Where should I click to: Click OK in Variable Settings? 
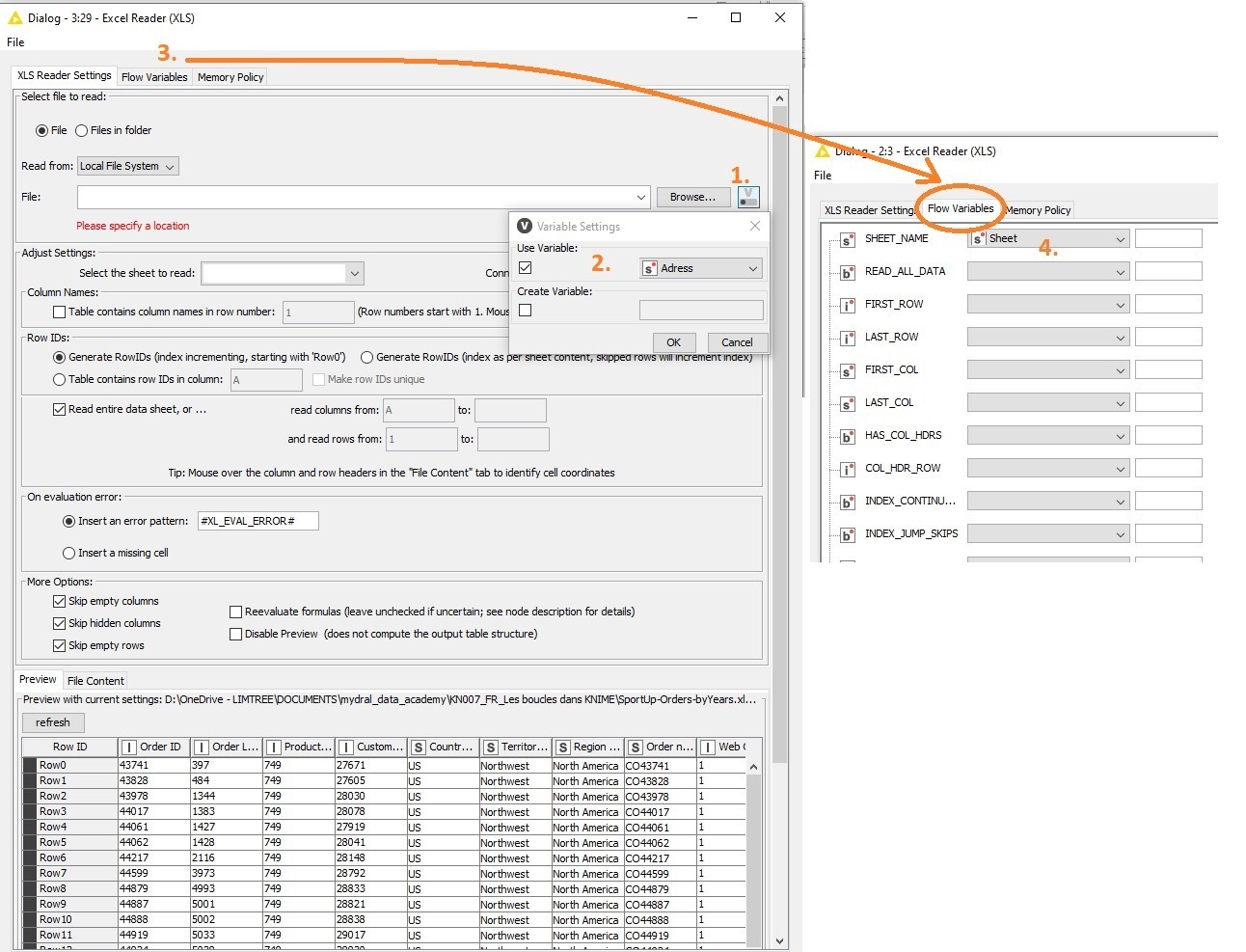pyautogui.click(x=673, y=342)
